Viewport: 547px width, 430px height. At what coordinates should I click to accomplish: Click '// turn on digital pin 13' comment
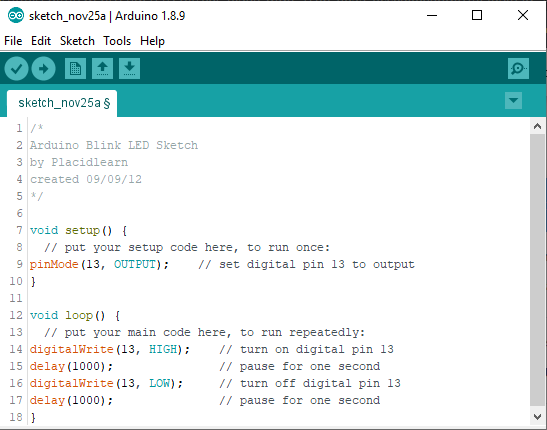pos(306,349)
